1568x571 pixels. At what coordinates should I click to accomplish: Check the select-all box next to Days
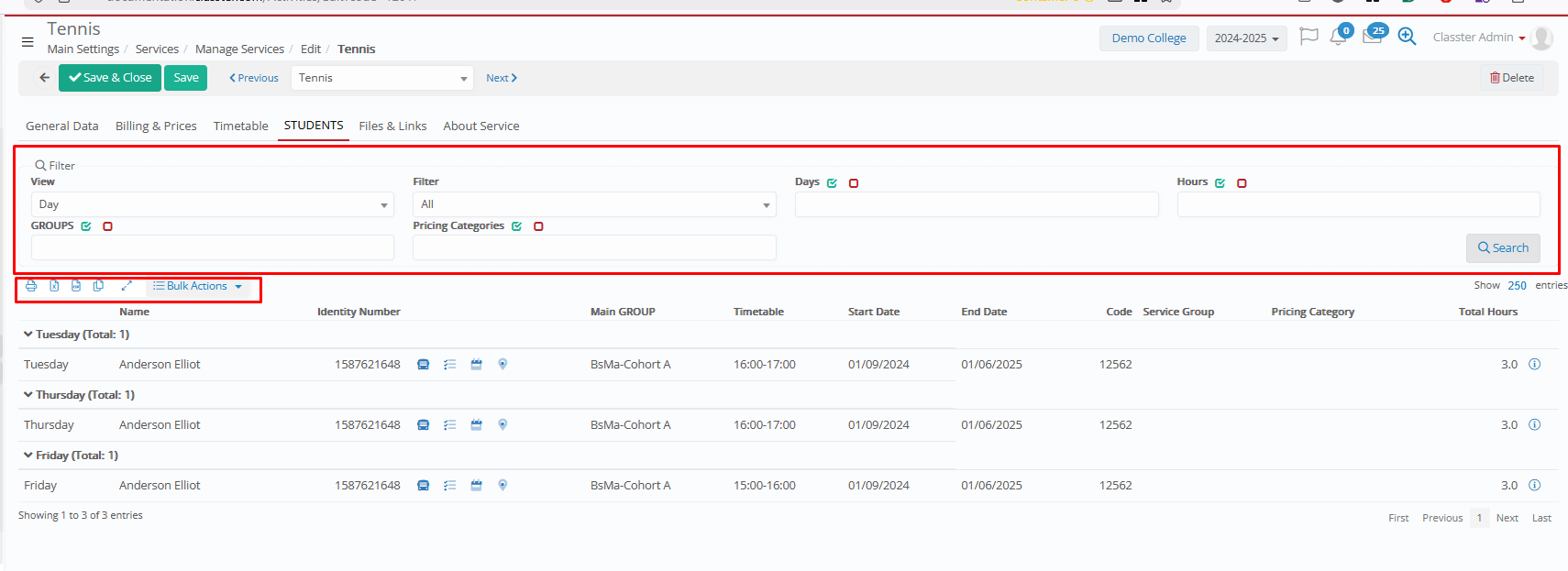click(x=832, y=183)
